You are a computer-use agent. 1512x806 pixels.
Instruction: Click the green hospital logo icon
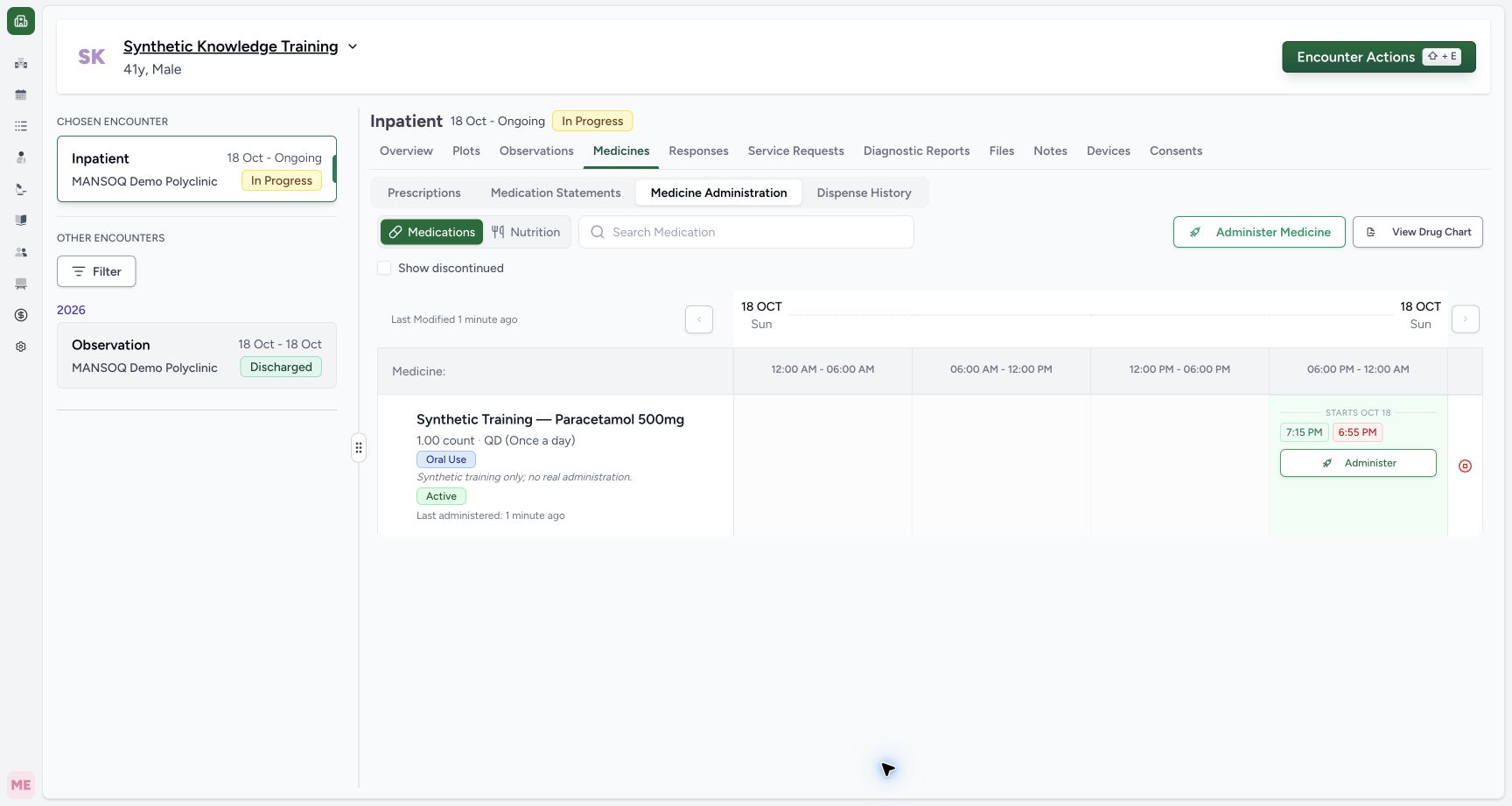click(21, 21)
